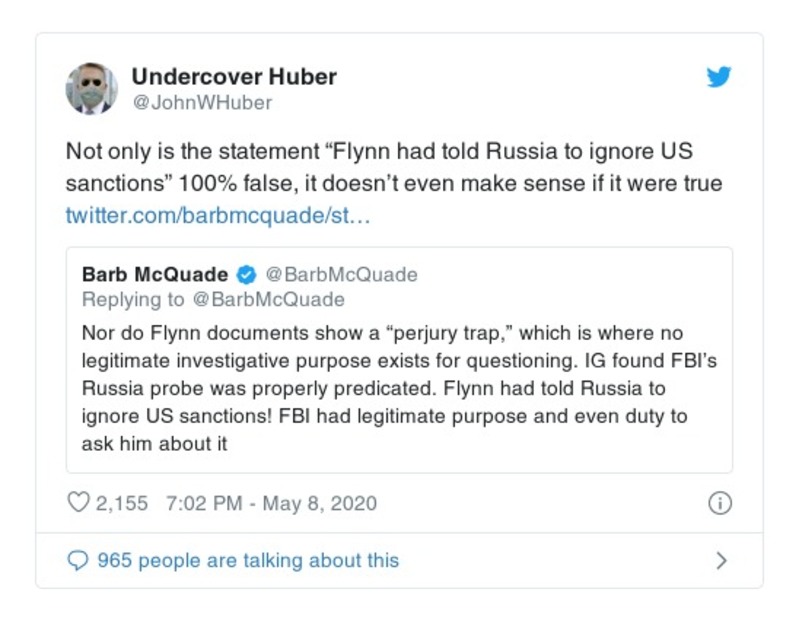
Task: Open Undercover Huber's profile avatar
Action: pos(92,89)
